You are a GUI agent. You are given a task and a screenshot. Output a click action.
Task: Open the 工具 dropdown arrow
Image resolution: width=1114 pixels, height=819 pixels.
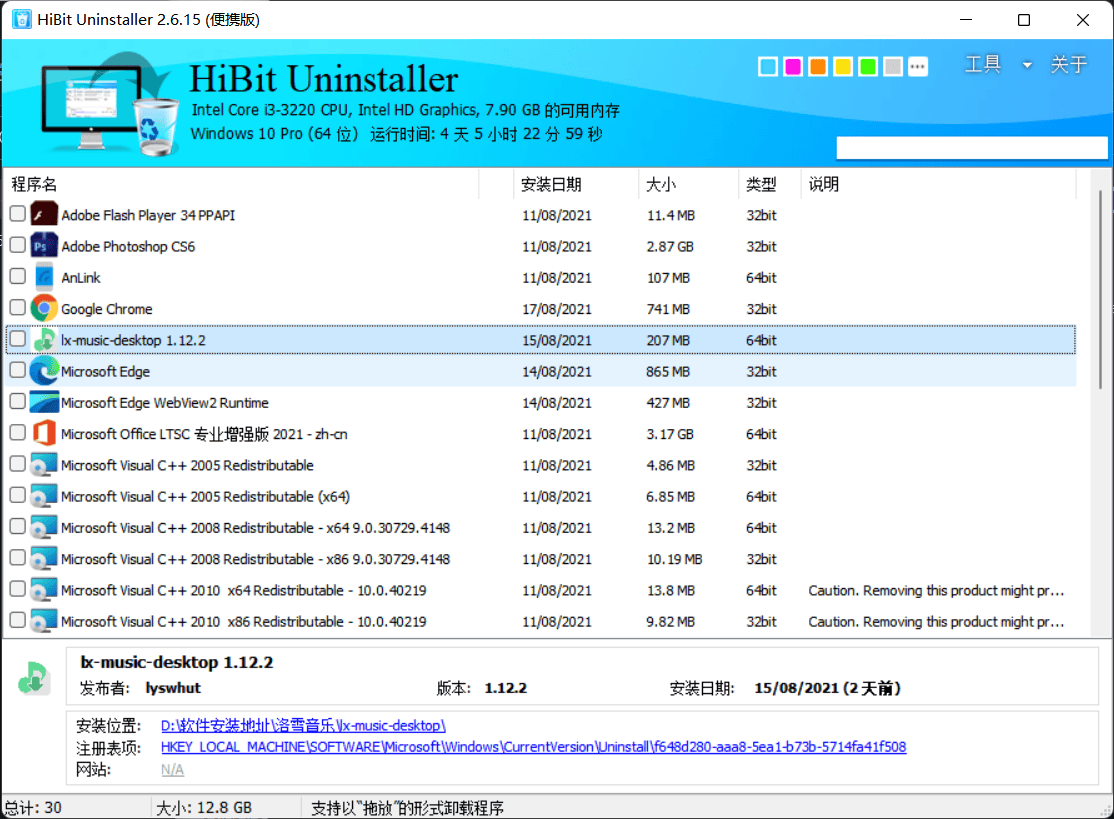tap(1026, 63)
